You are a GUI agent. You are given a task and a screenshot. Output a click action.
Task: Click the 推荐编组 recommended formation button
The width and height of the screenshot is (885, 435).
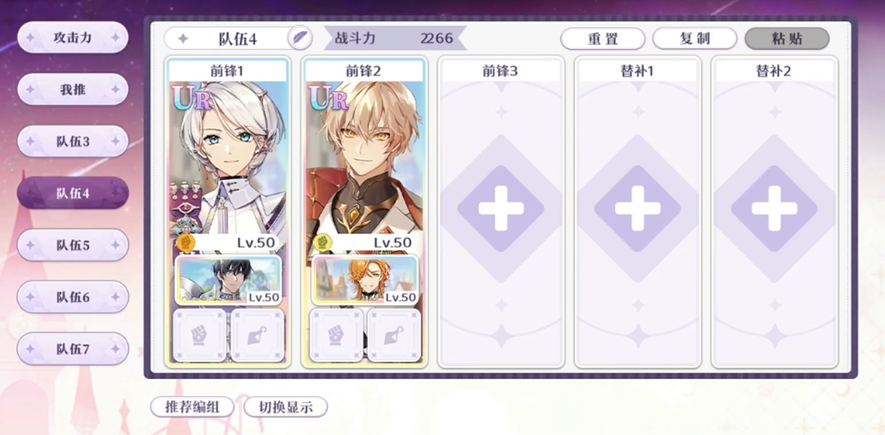click(192, 407)
